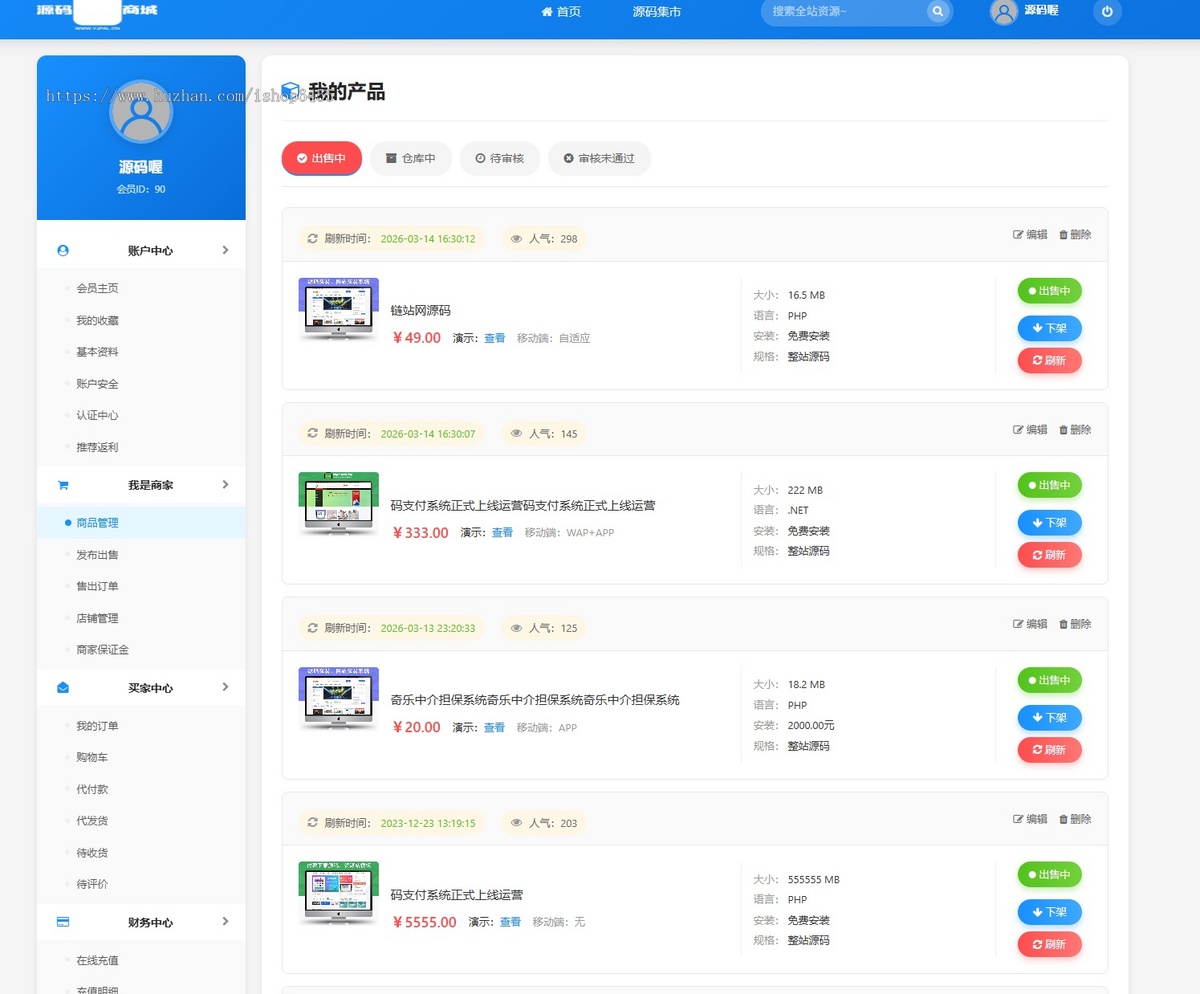Image resolution: width=1200 pixels, height=994 pixels.
Task: Go to 首页 home
Action: point(561,12)
